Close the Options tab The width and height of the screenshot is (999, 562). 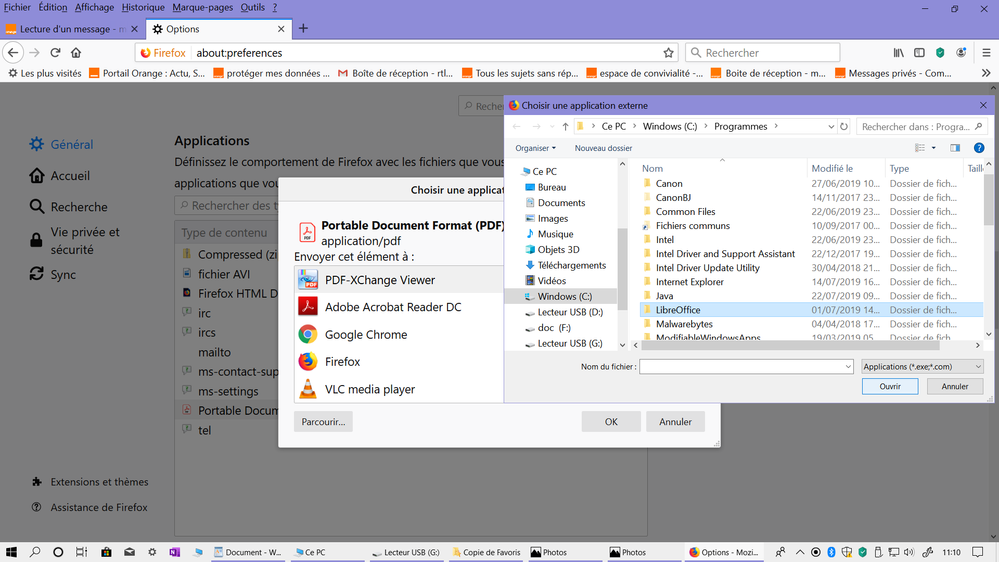(281, 29)
